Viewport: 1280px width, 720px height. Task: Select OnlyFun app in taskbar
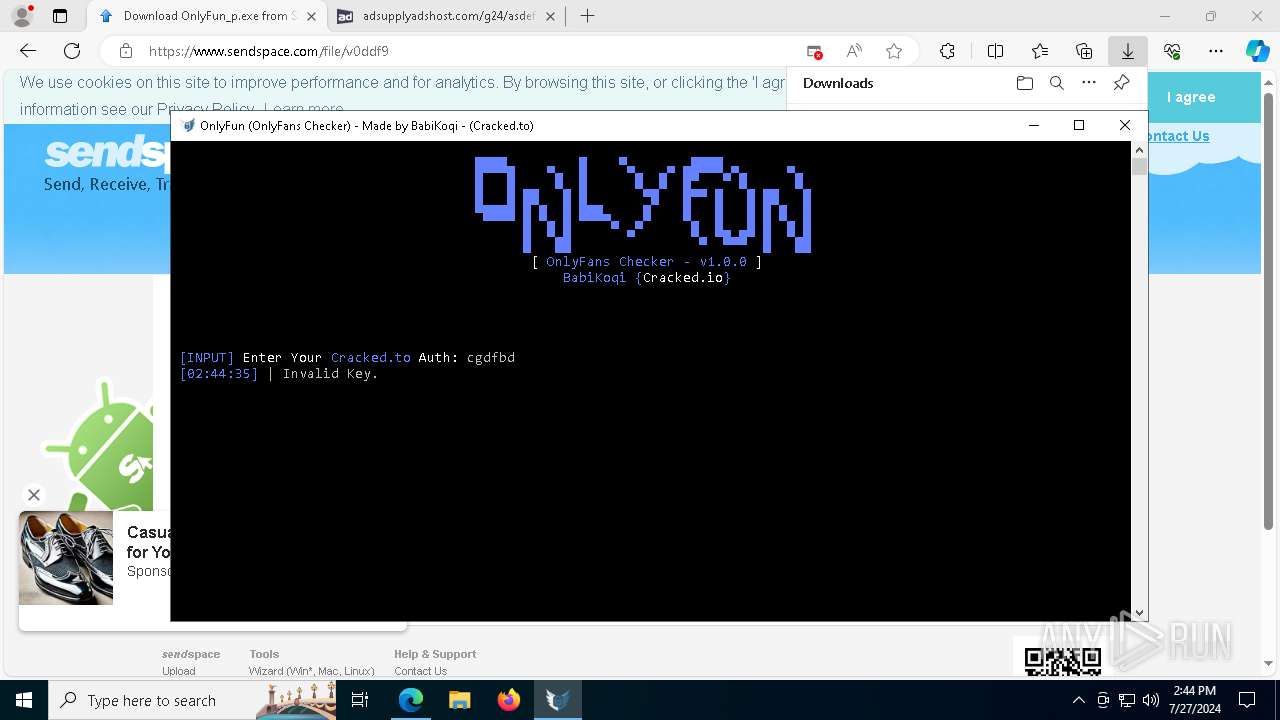point(557,700)
